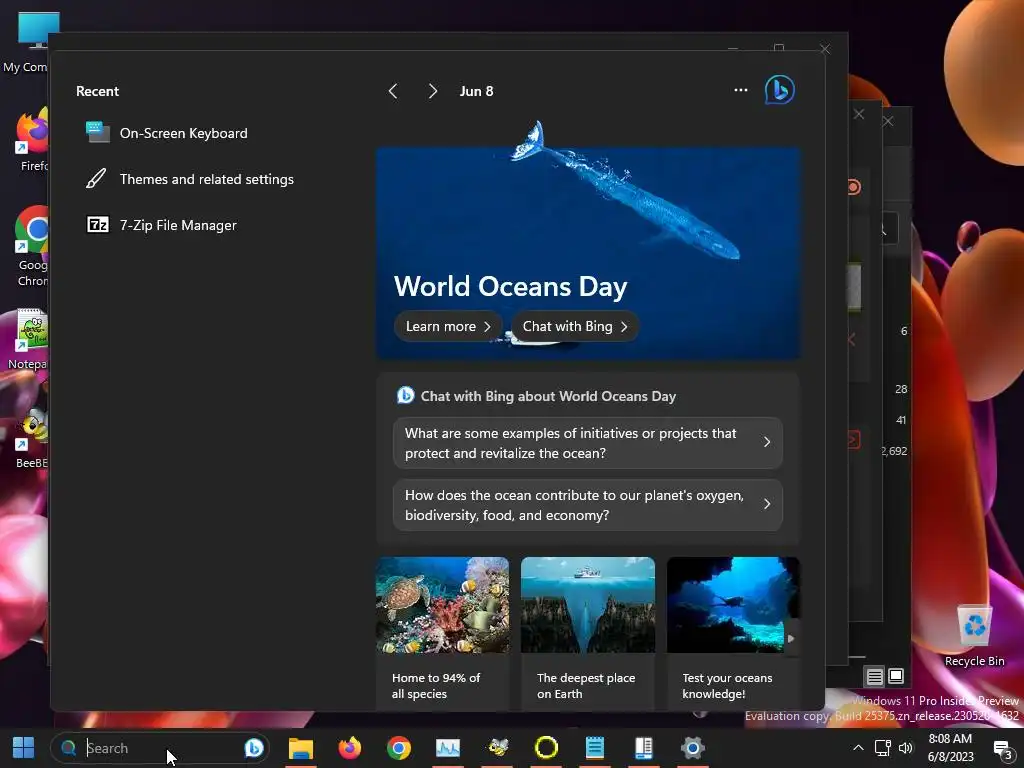Open the resource monitor graph taskbar icon
Screen dimensions: 1024x768
pyautogui.click(x=448, y=748)
